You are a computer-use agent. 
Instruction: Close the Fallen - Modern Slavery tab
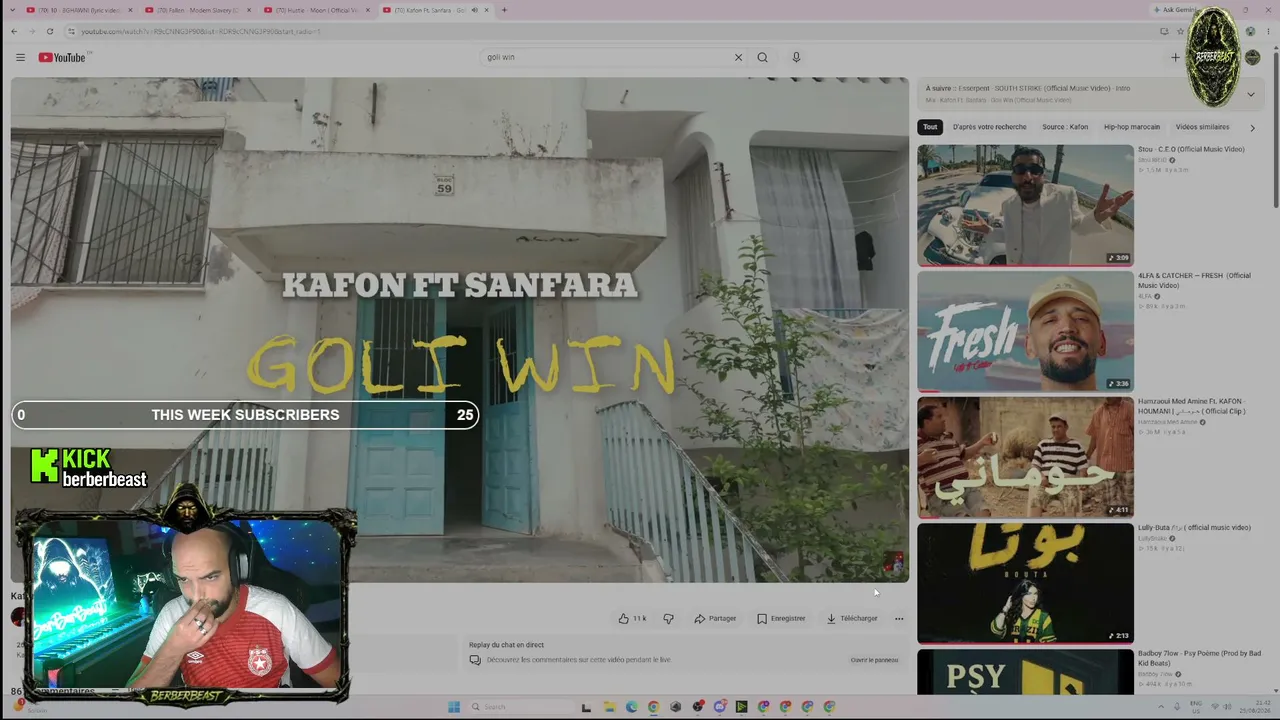click(248, 10)
